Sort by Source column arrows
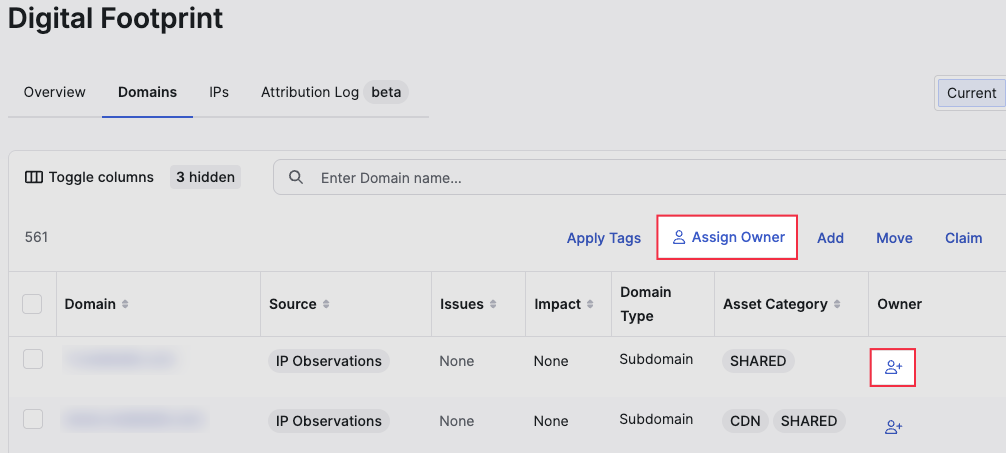The width and height of the screenshot is (1006, 453). (x=326, y=304)
